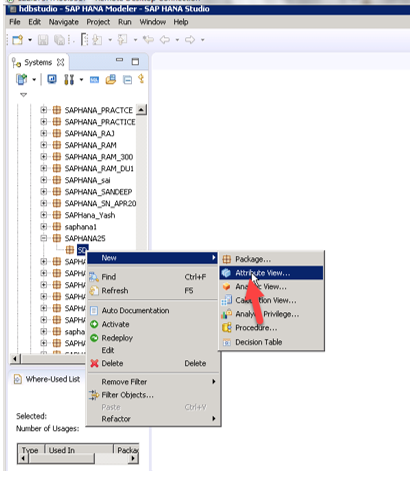Expand the SAPHANA_RAJ package
This screenshot has width=410, height=480.
tap(44, 133)
